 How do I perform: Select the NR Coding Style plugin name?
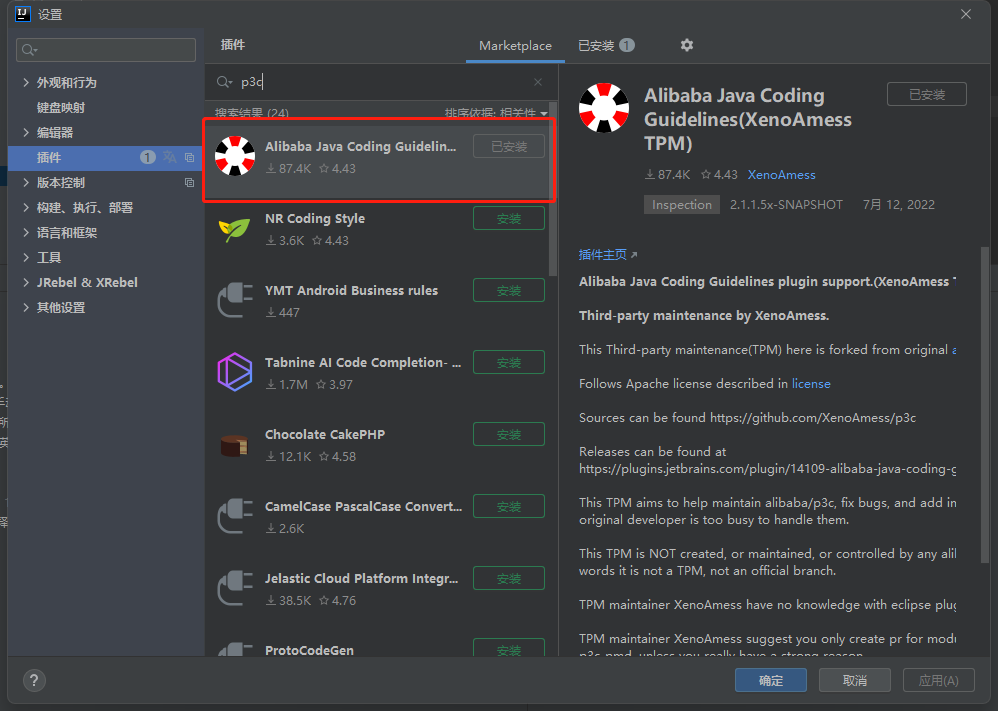pos(315,218)
